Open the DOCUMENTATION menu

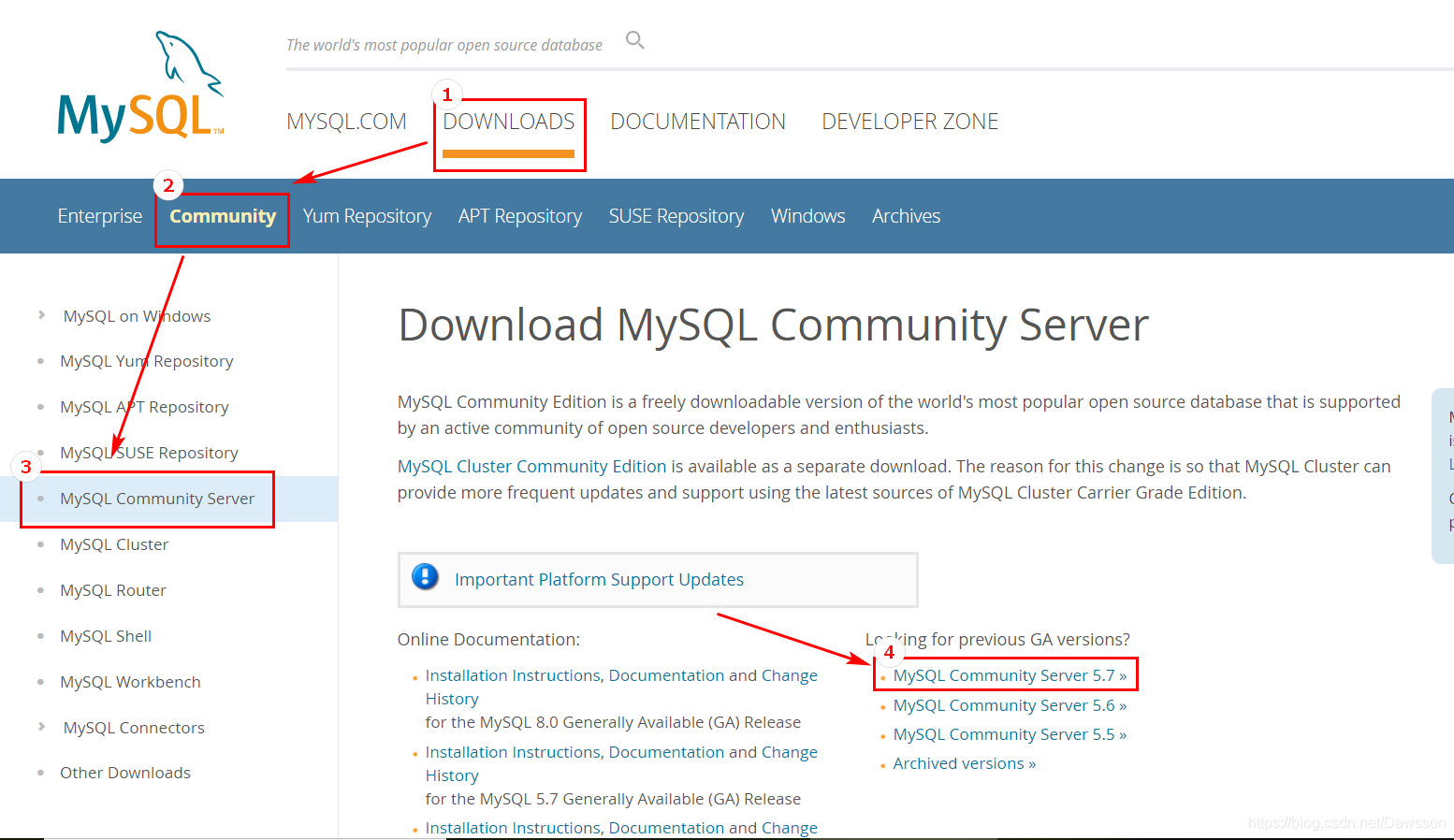click(x=698, y=121)
